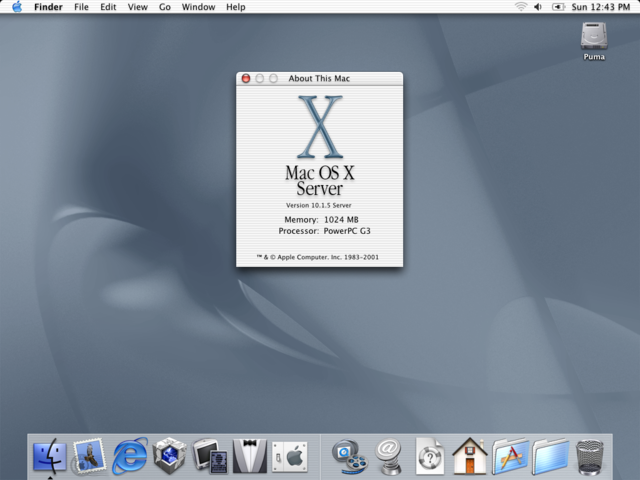Image resolution: width=640 pixels, height=480 pixels.
Task: Select the Puma hard drive icon
Action: coord(594,36)
